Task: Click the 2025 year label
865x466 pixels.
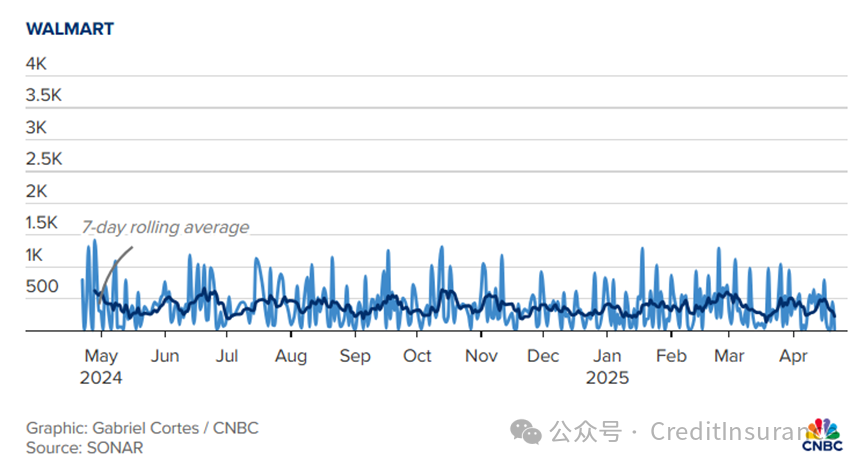Action: [x=607, y=378]
